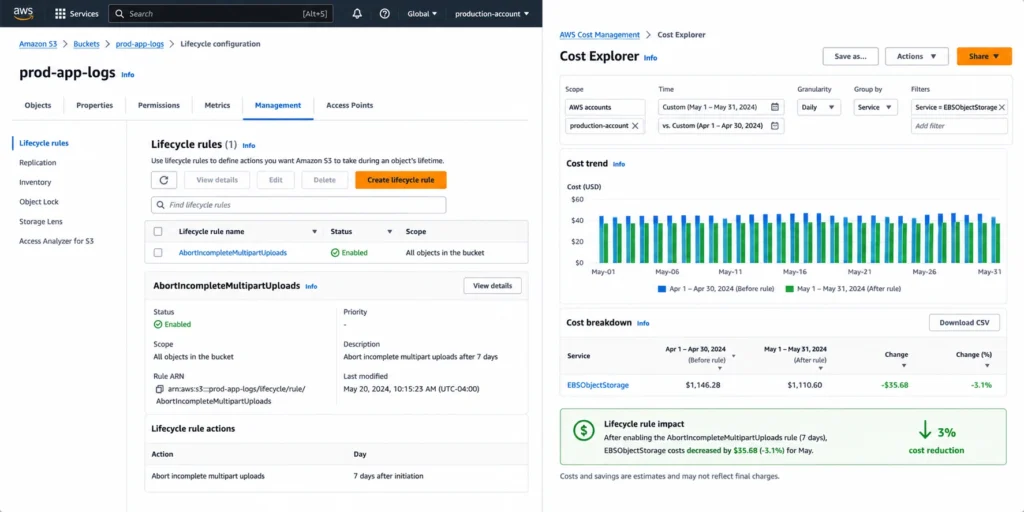The height and width of the screenshot is (512, 1024).
Task: Click the disabled Delete button
Action: tap(325, 180)
